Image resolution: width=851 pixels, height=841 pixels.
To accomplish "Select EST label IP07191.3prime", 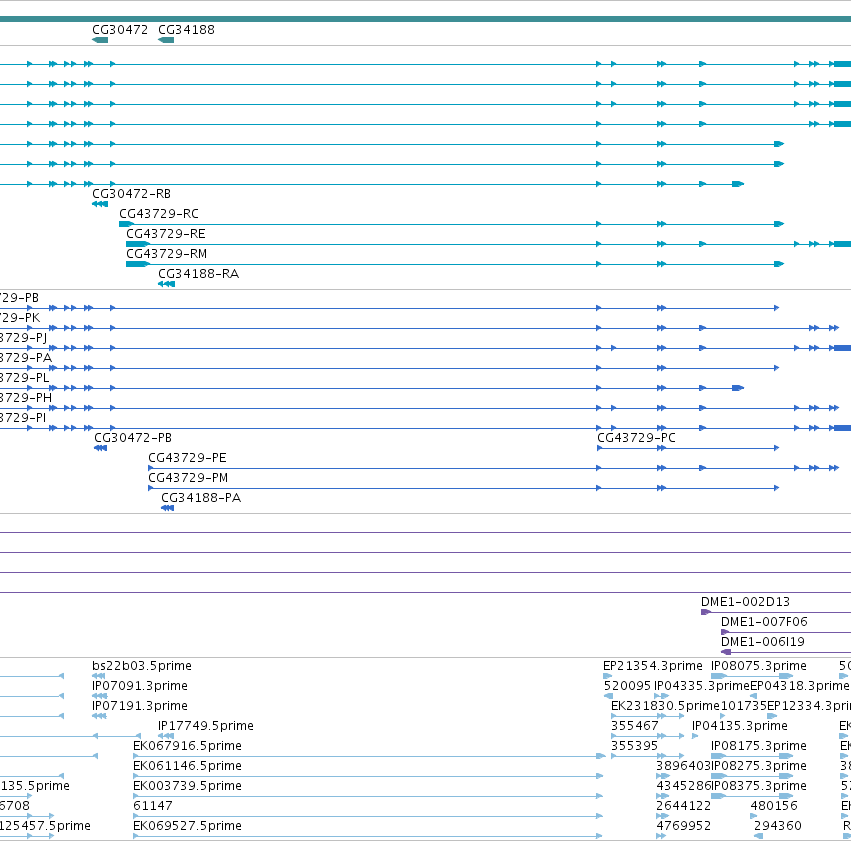I will [x=140, y=706].
